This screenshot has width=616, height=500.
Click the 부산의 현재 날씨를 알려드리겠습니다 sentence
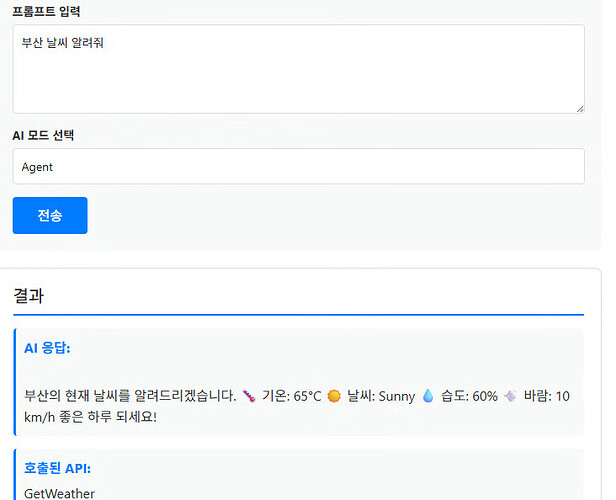tap(128, 396)
